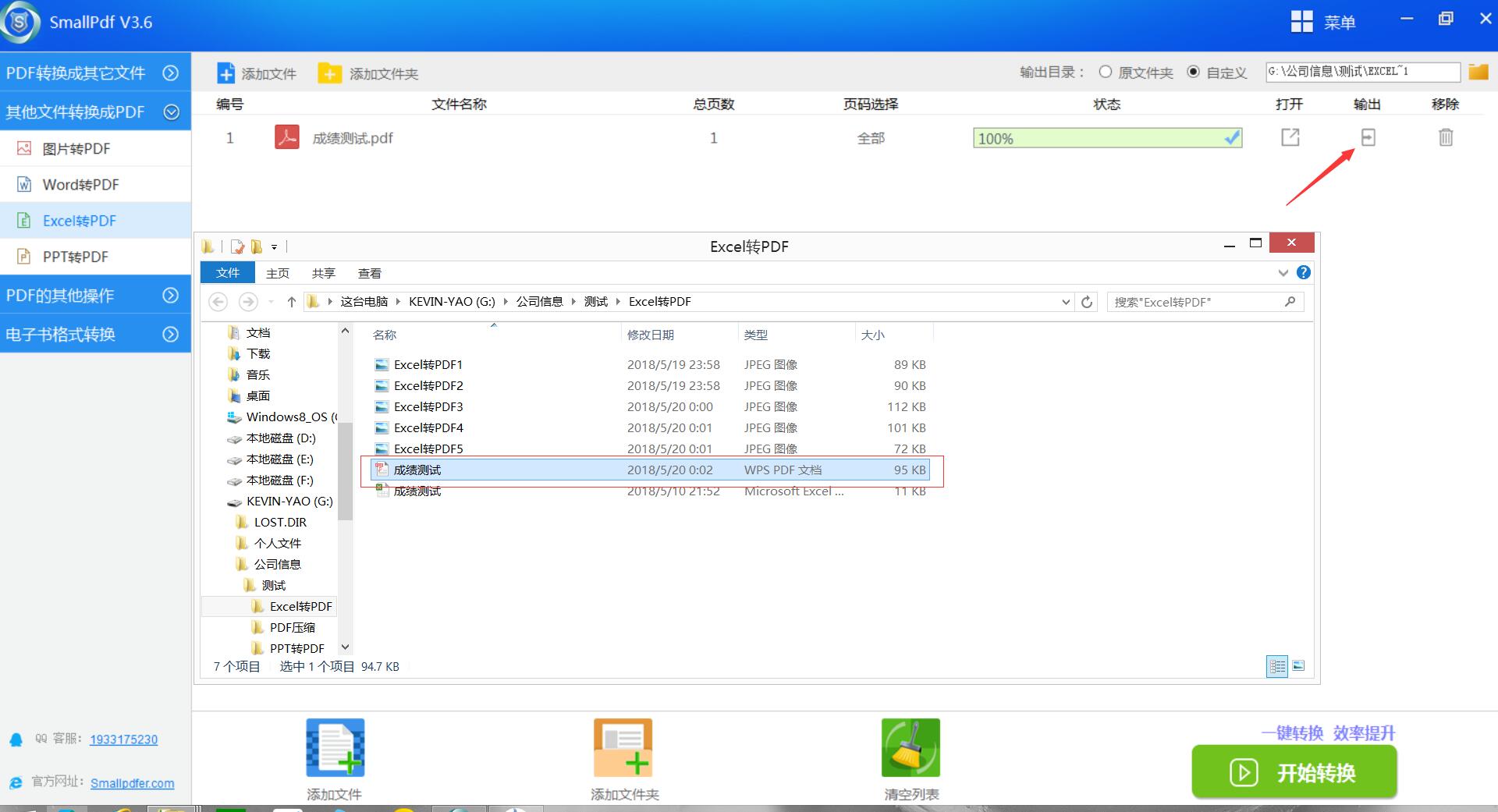Click the 公司信息 breadcrumb segment

(x=539, y=302)
